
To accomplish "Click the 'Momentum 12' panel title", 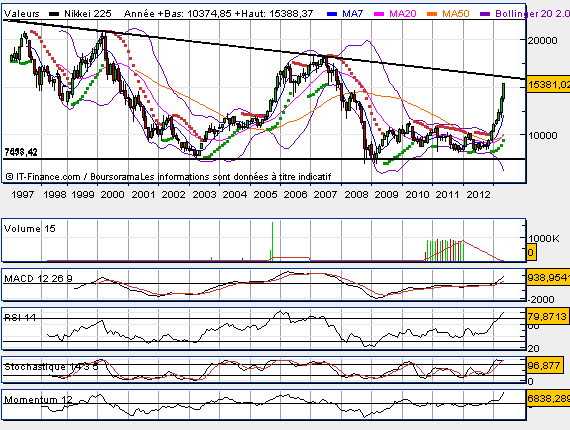I will (38, 400).
